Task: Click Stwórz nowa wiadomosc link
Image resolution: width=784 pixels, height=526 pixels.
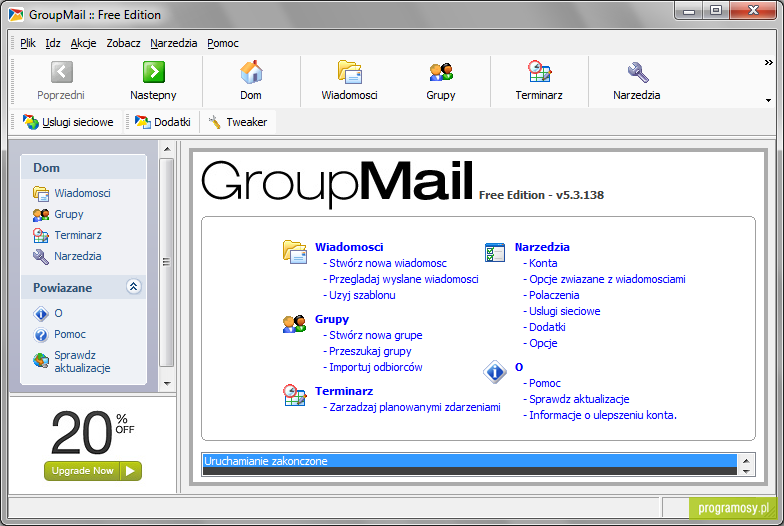Action: tap(388, 263)
